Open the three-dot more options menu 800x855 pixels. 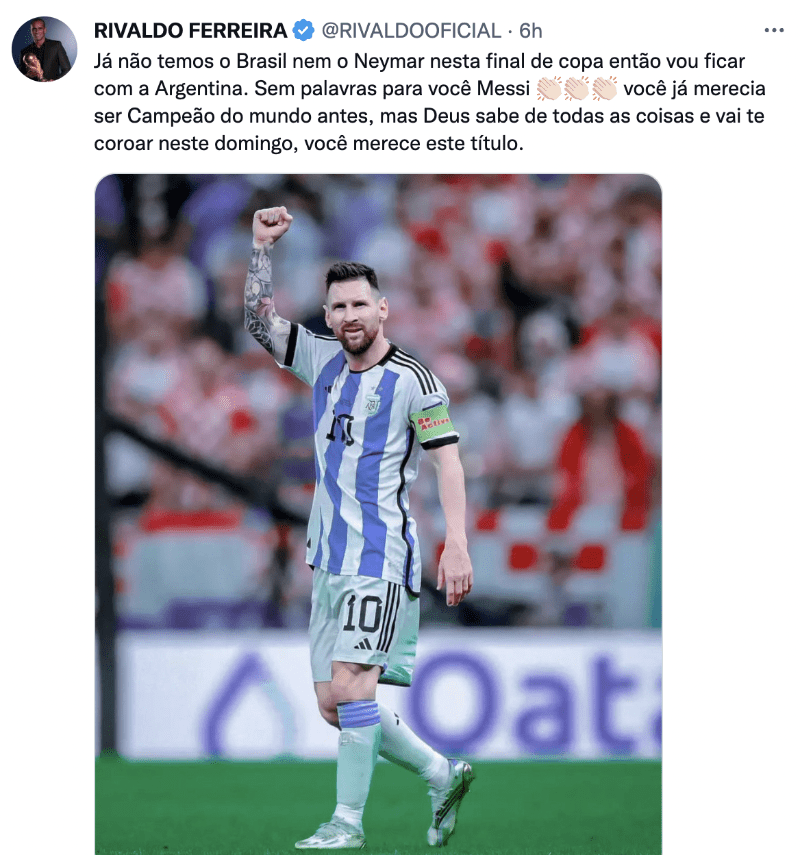773,31
